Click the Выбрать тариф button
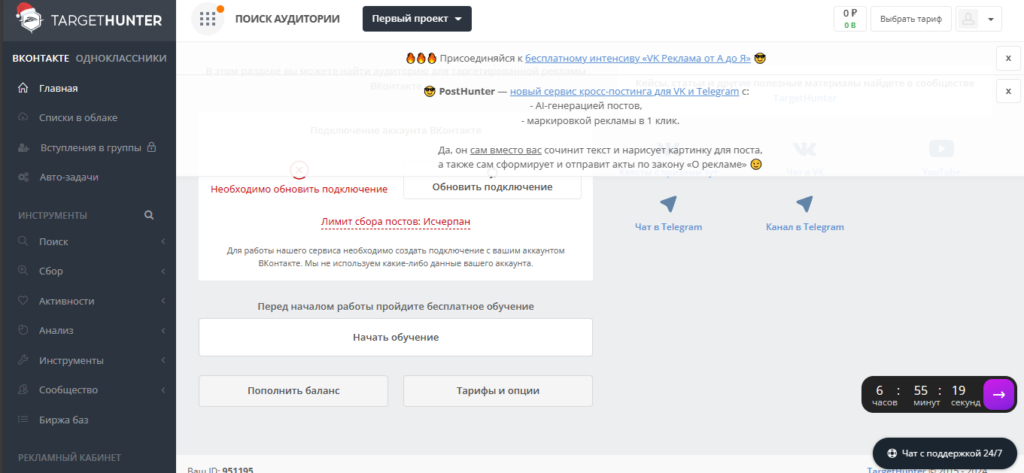Viewport: 1024px width, 473px height. click(910, 19)
